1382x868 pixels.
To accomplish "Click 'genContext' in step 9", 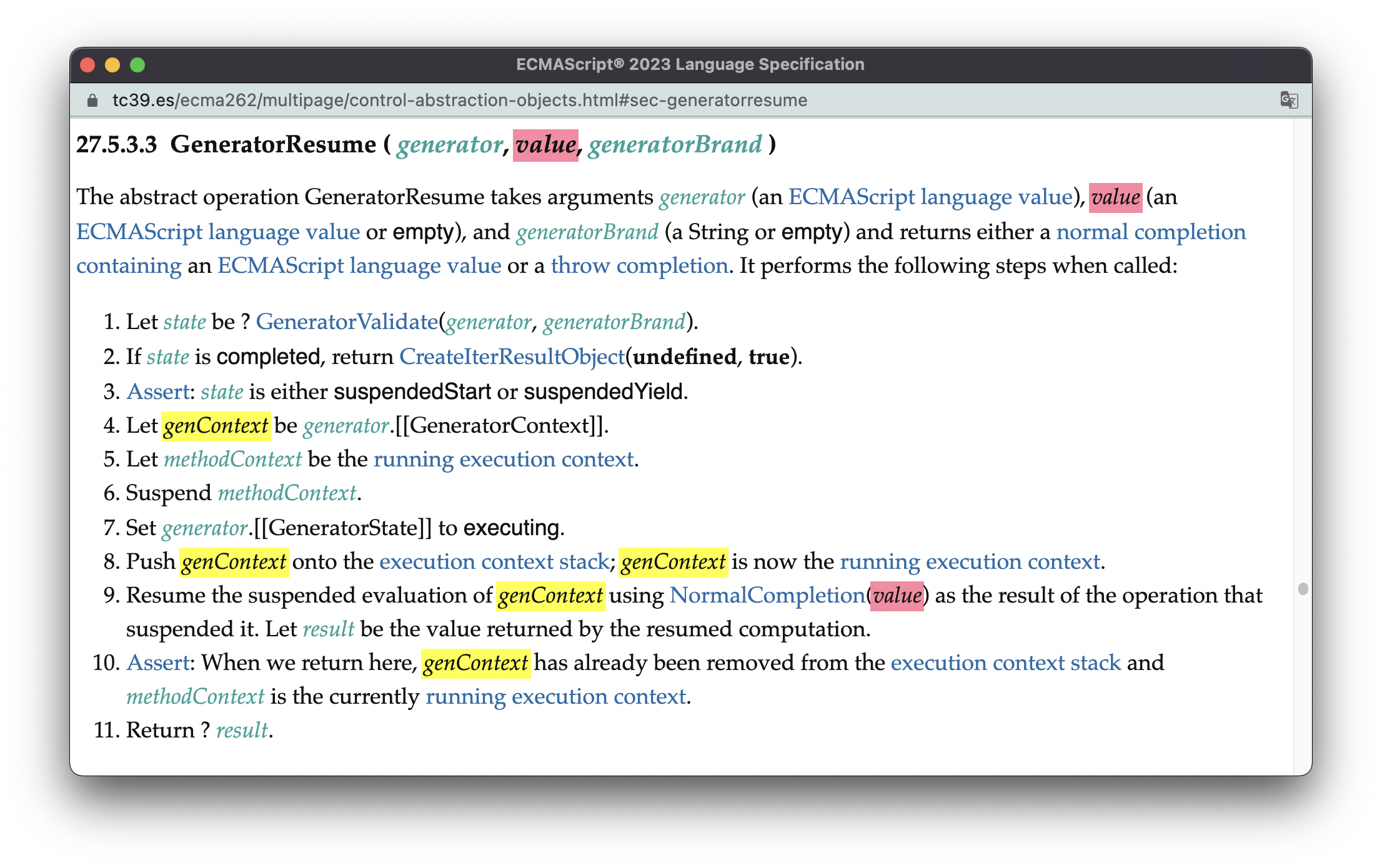I will click(550, 595).
